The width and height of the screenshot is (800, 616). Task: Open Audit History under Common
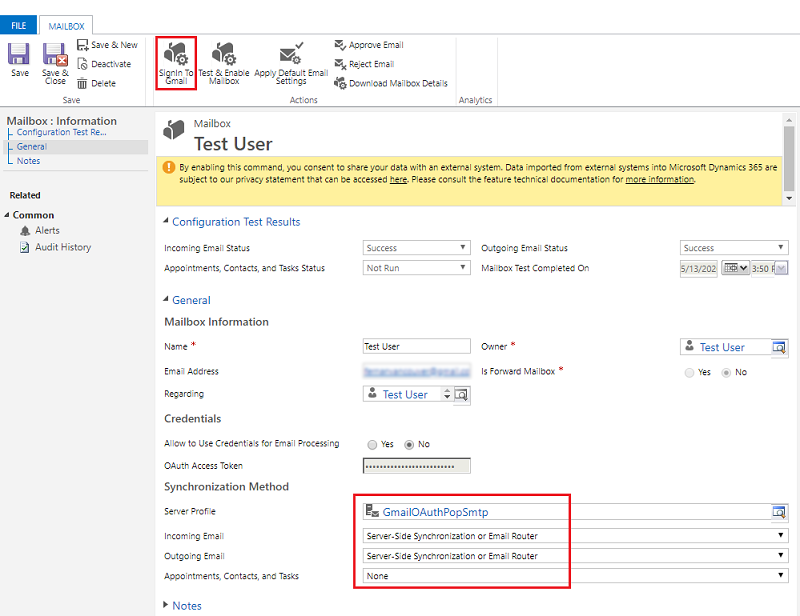click(x=63, y=248)
